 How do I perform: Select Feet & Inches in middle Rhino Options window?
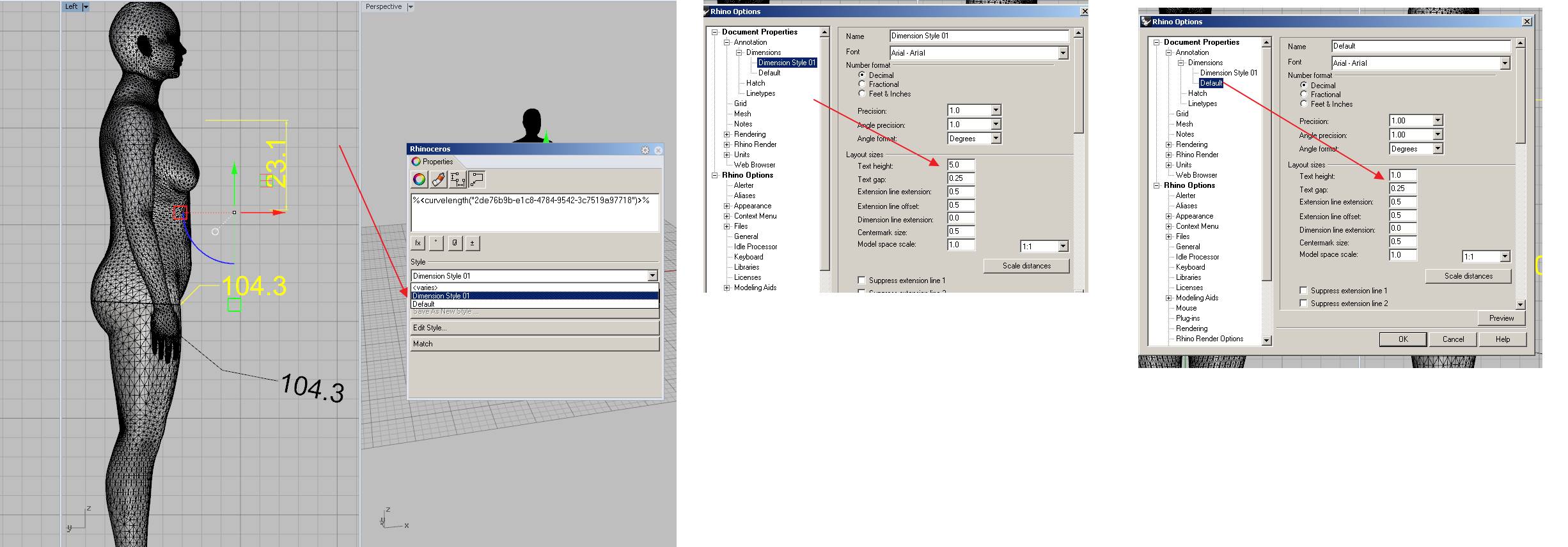coord(862,93)
